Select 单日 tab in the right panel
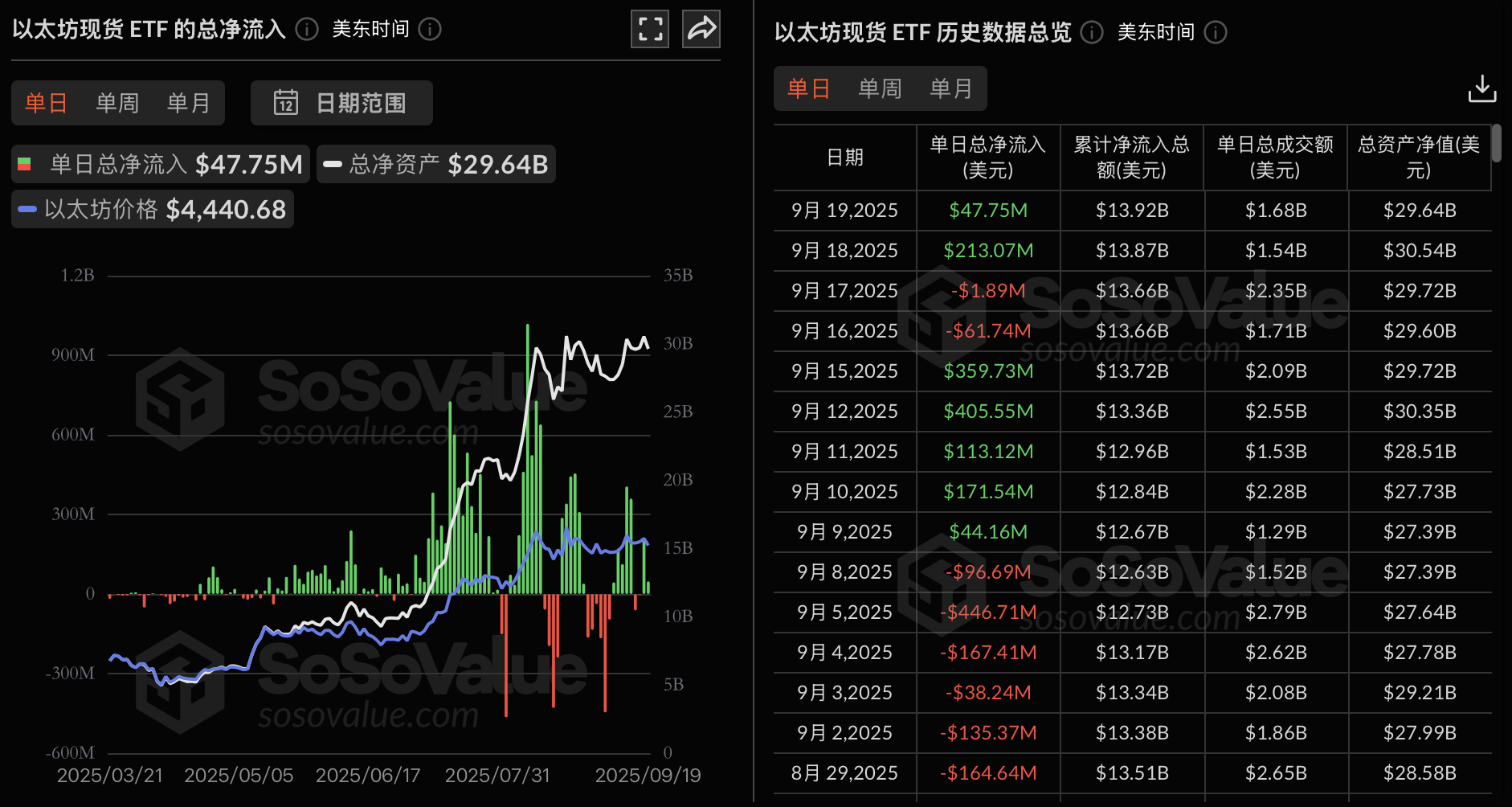This screenshot has height=807, width=1512. (807, 88)
